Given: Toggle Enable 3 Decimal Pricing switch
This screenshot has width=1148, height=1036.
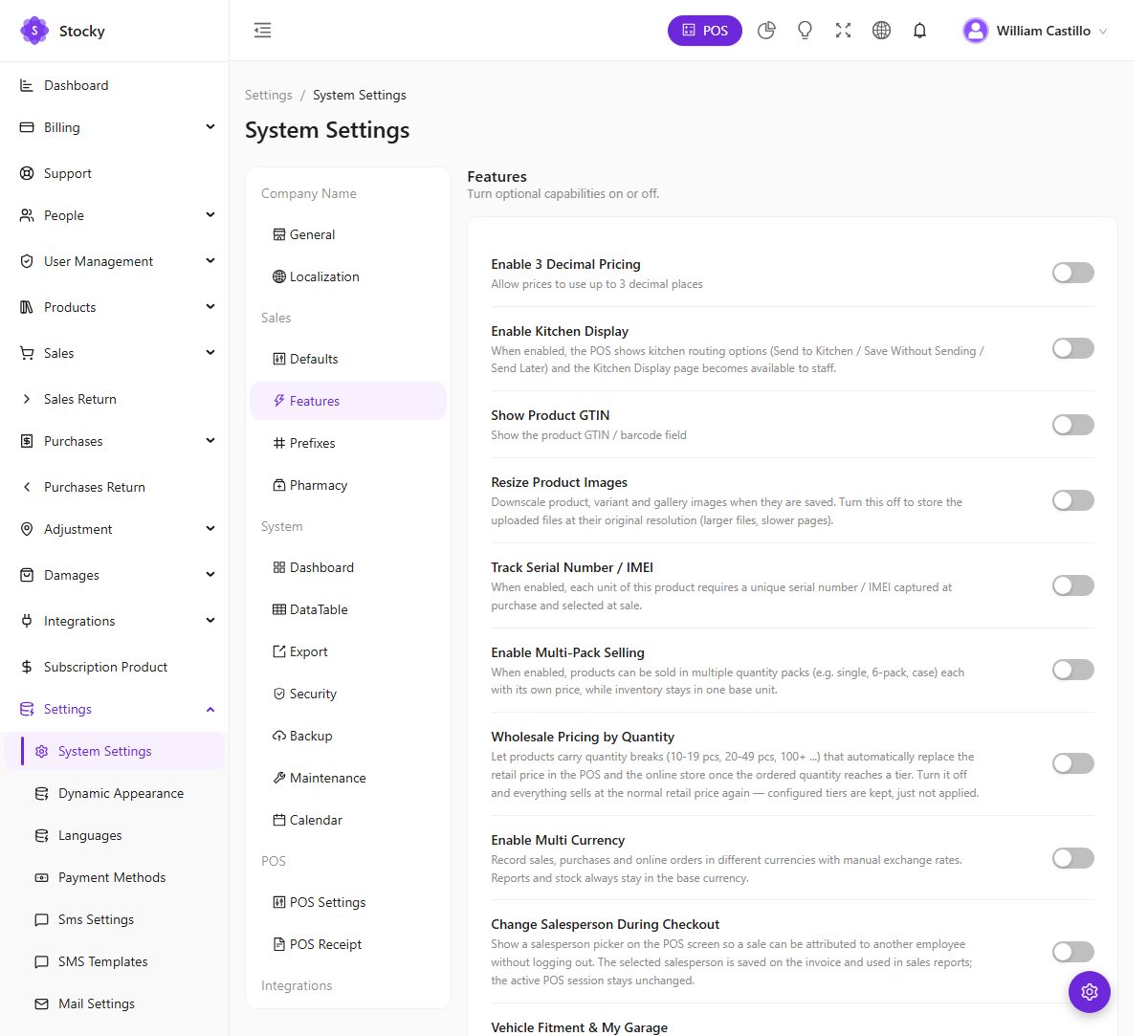Looking at the screenshot, I should pos(1072,273).
